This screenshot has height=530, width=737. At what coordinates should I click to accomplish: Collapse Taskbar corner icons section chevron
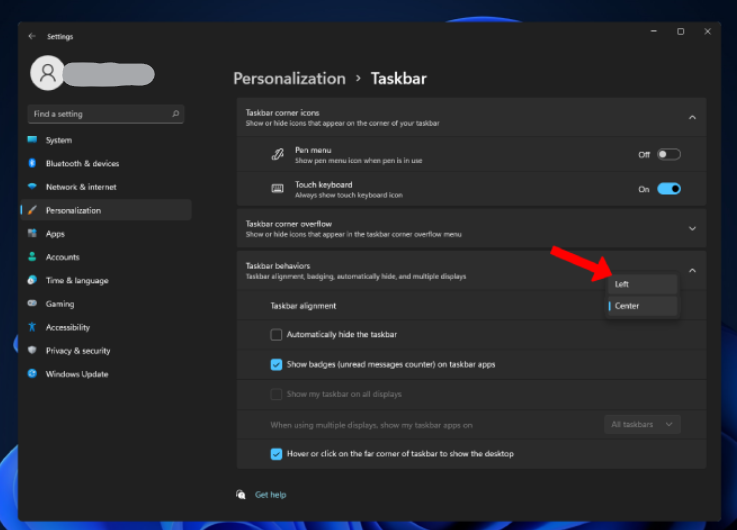click(692, 117)
